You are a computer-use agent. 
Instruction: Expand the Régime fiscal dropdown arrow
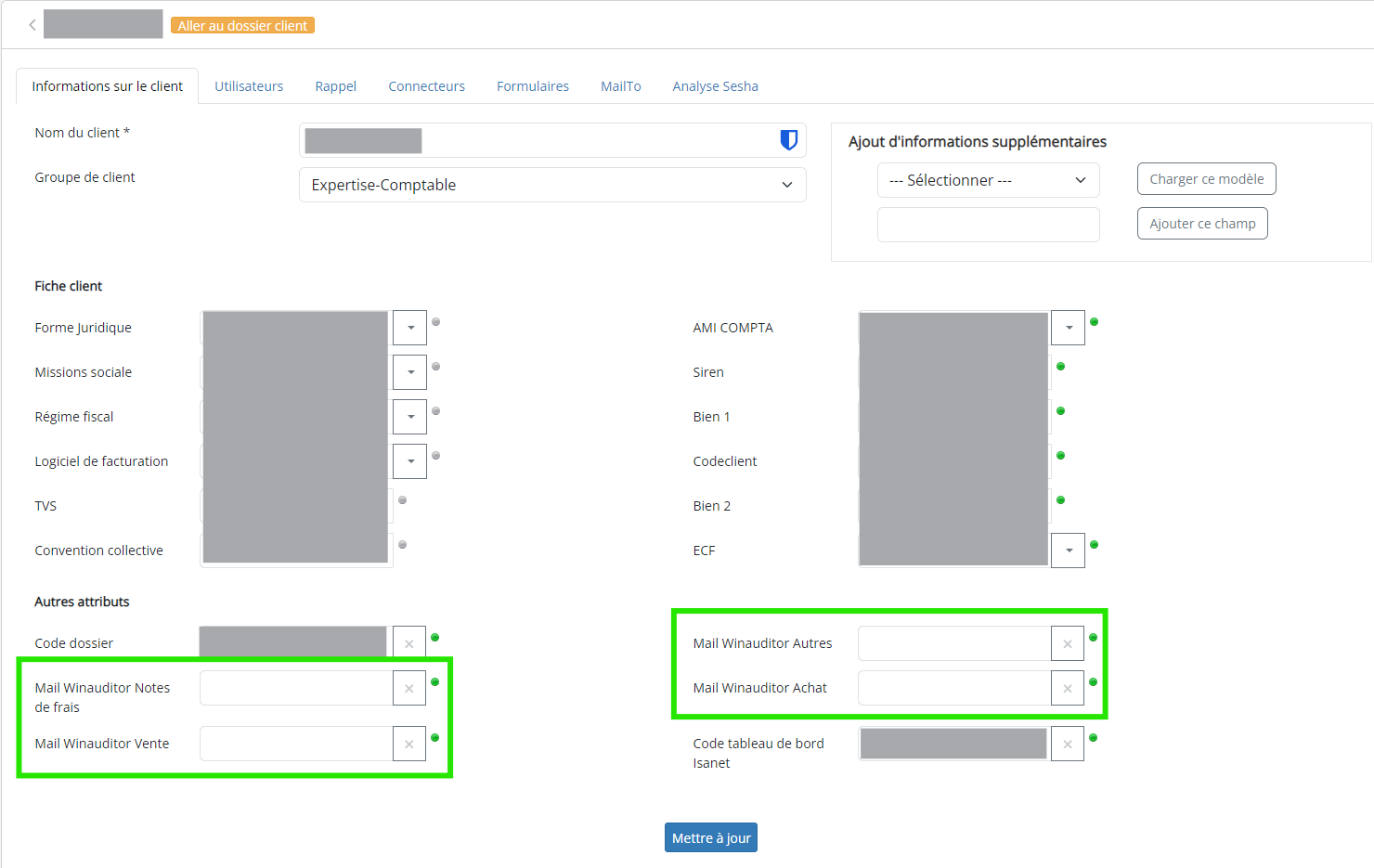click(409, 417)
